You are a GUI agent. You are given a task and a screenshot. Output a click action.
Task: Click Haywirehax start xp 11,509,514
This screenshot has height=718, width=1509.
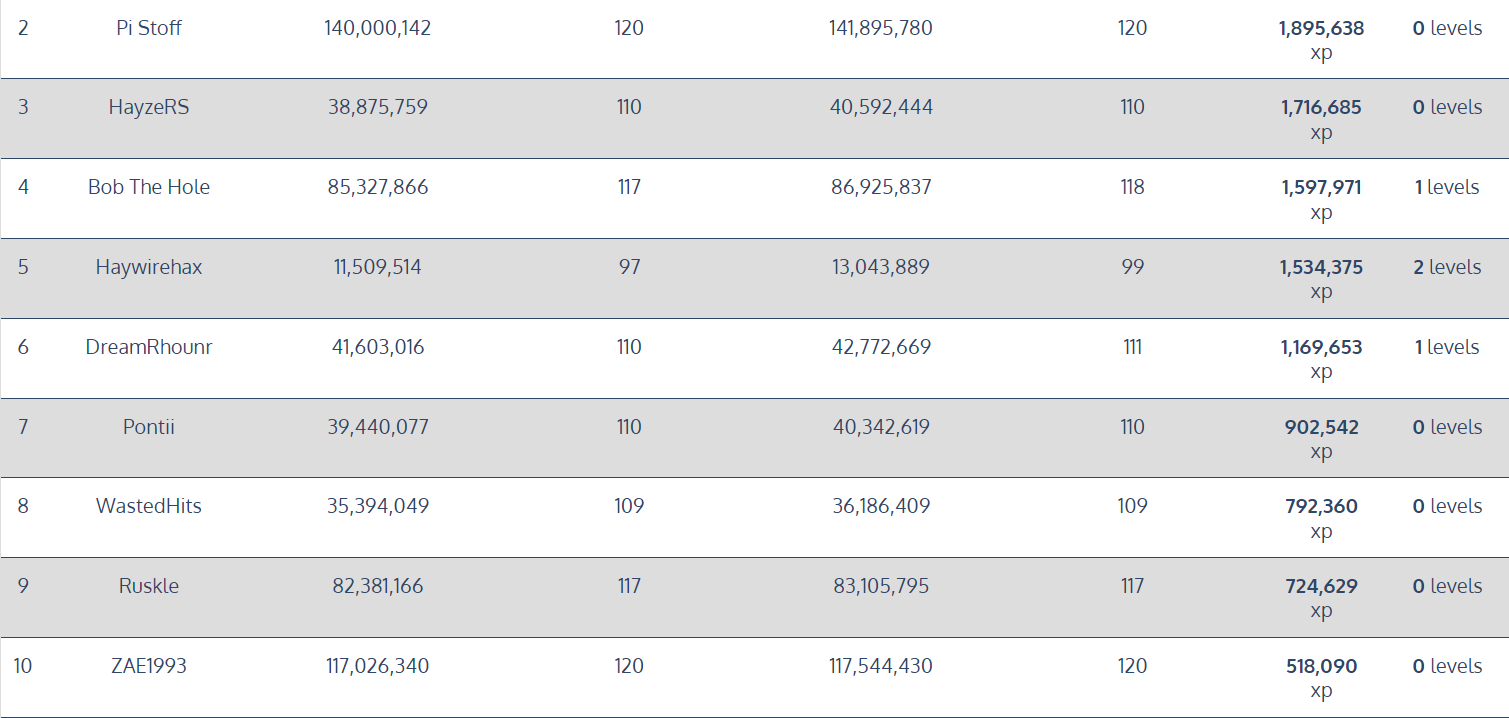point(378,267)
